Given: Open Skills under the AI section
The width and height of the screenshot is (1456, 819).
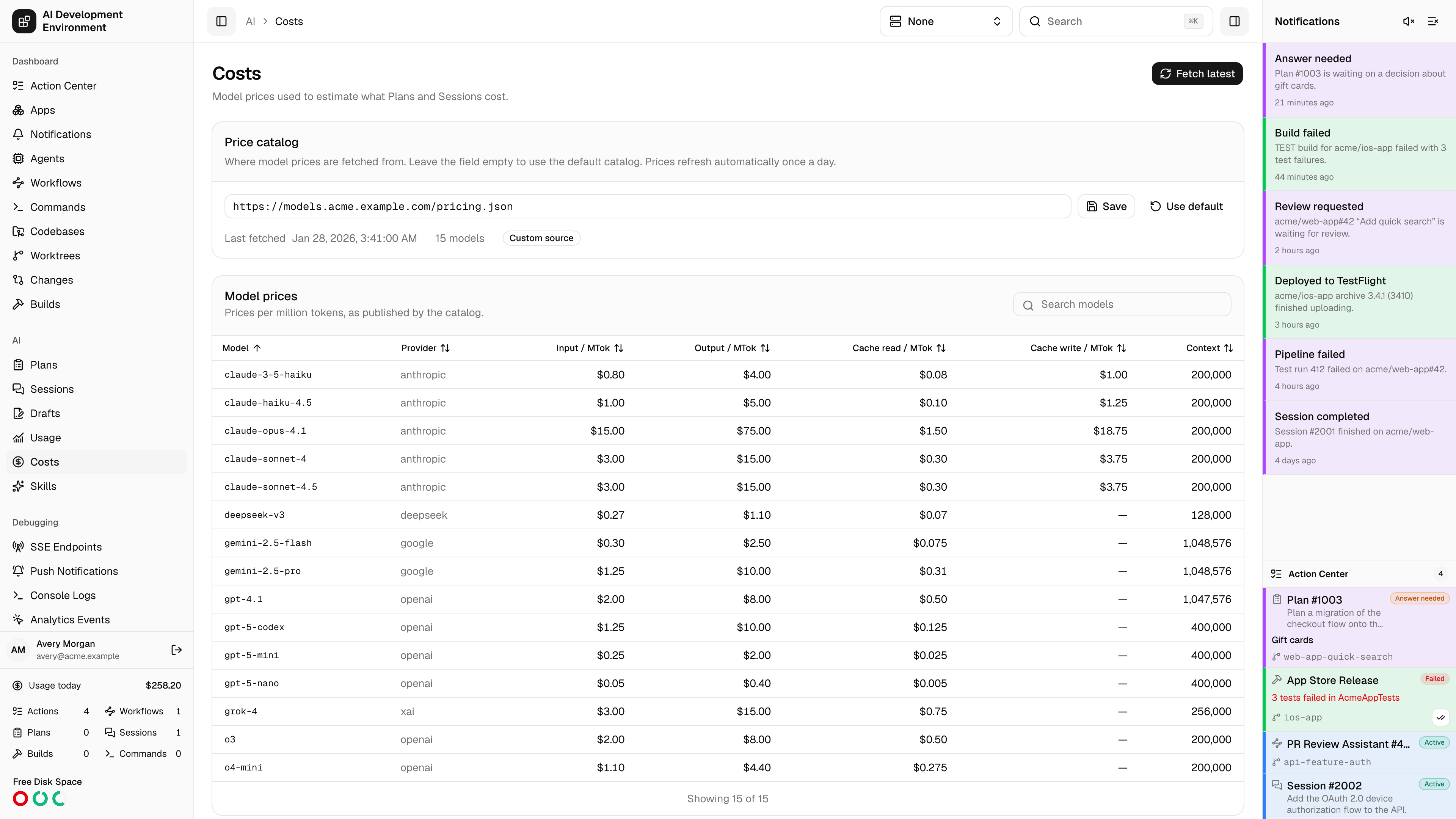Looking at the screenshot, I should 97,486.
